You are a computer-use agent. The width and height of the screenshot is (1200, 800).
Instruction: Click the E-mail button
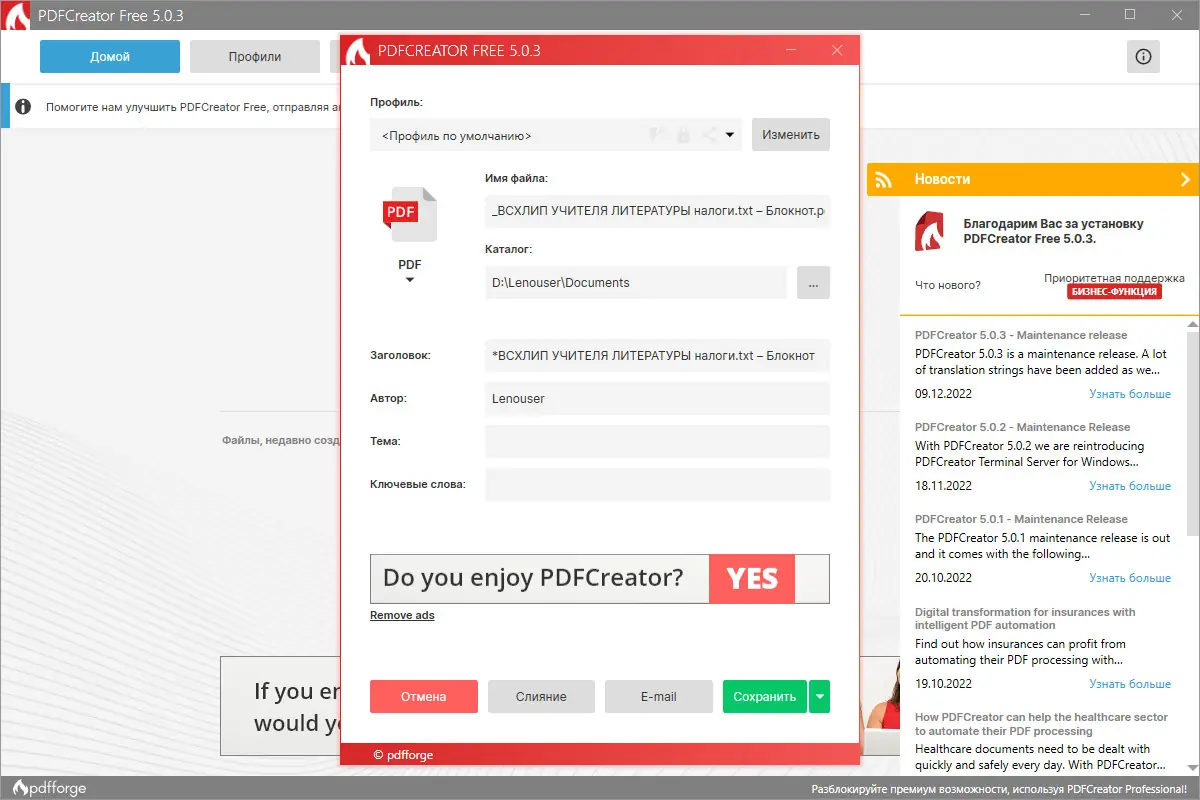click(659, 697)
